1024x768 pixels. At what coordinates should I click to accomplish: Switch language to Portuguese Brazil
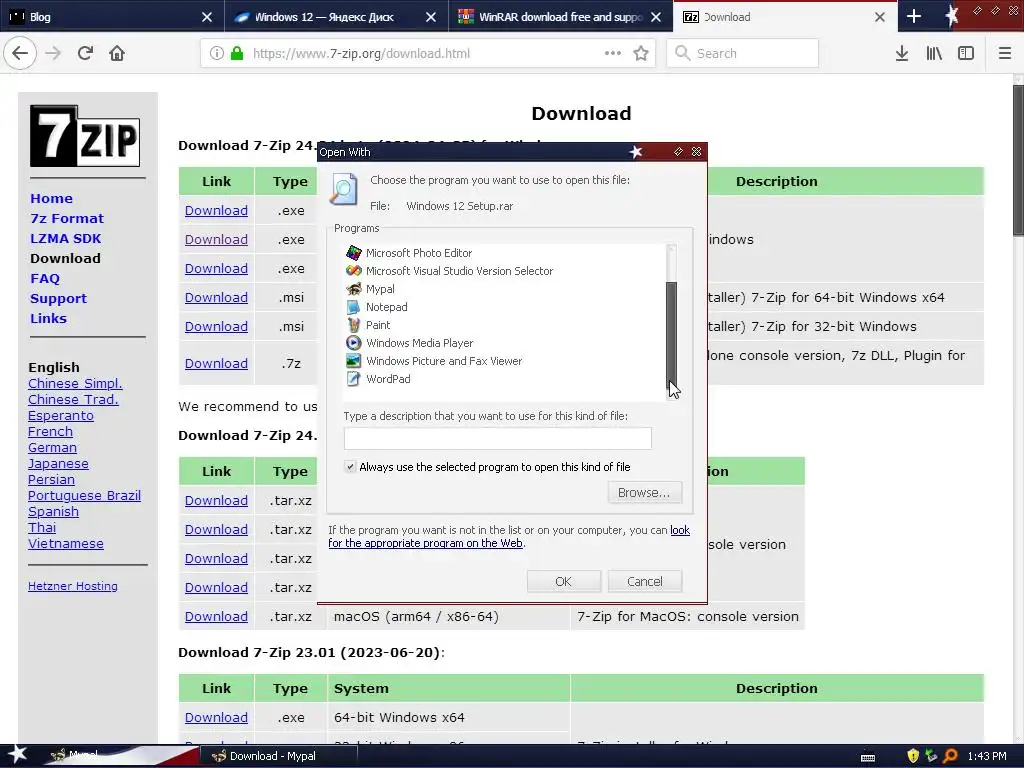84,495
